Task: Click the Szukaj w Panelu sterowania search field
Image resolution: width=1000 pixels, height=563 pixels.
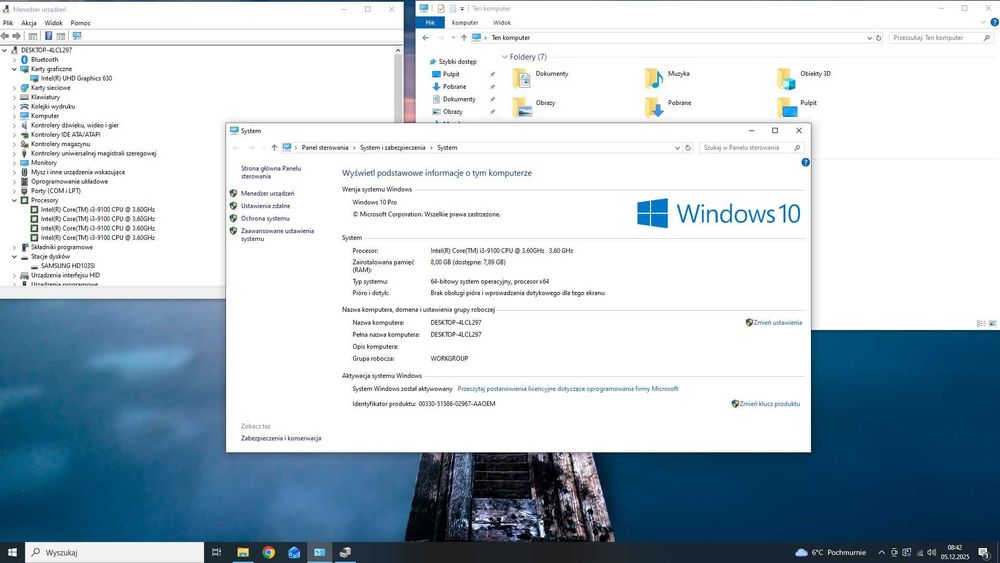Action: tap(751, 148)
